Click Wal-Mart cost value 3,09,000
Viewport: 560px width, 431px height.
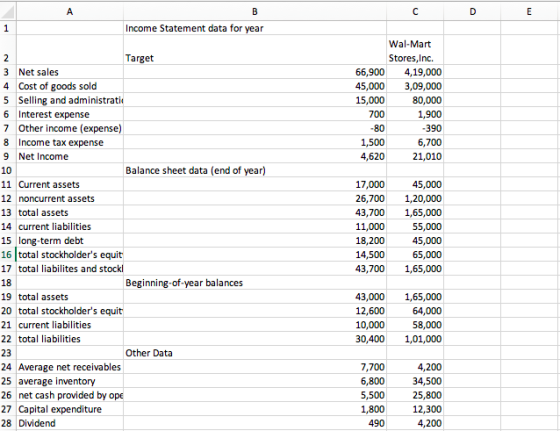(x=415, y=86)
